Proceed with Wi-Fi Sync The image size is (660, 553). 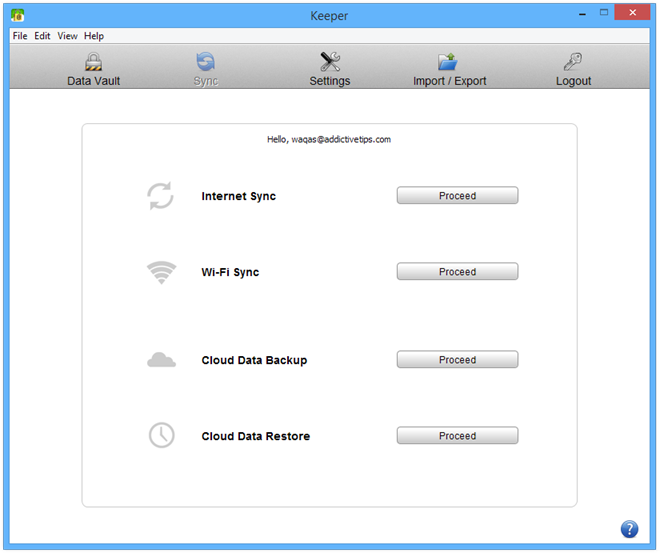458,272
